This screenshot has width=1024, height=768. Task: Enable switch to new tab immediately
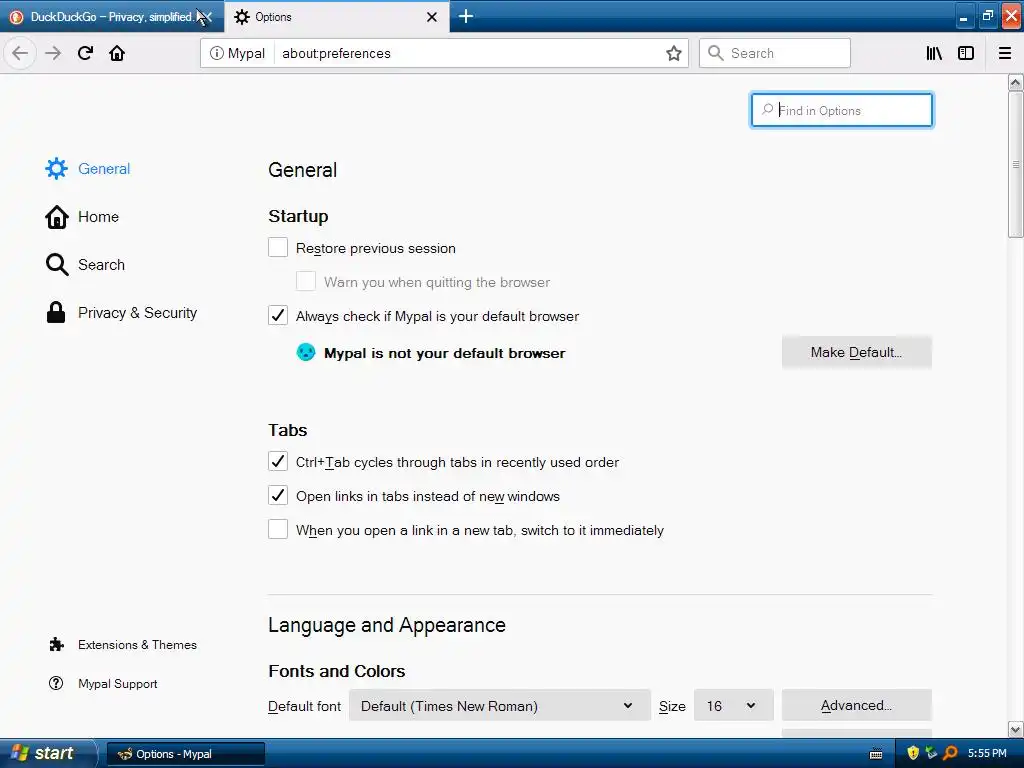coord(278,529)
